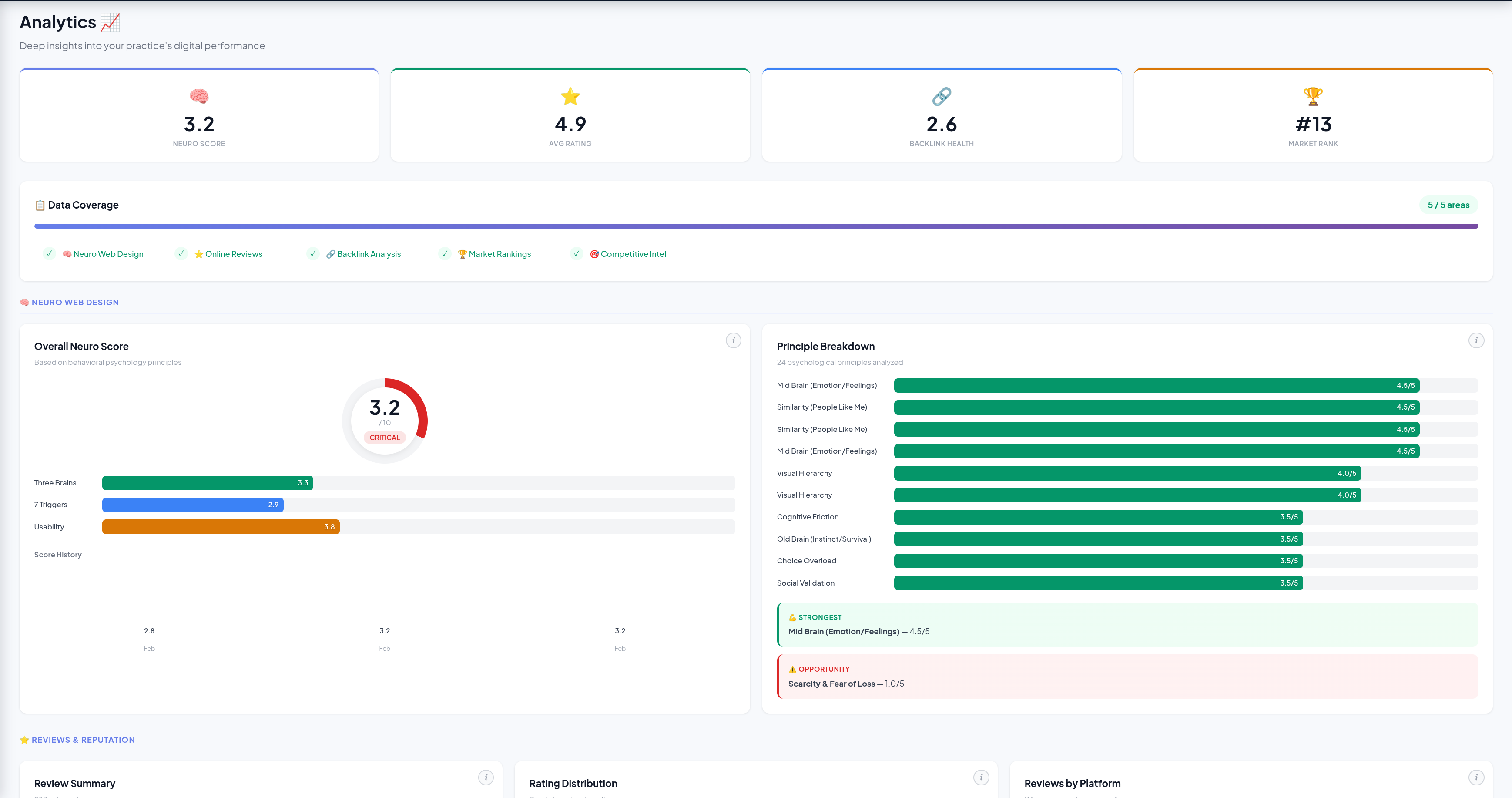Click the #13 market rank value
Image resolution: width=1512 pixels, height=798 pixels.
click(1313, 124)
